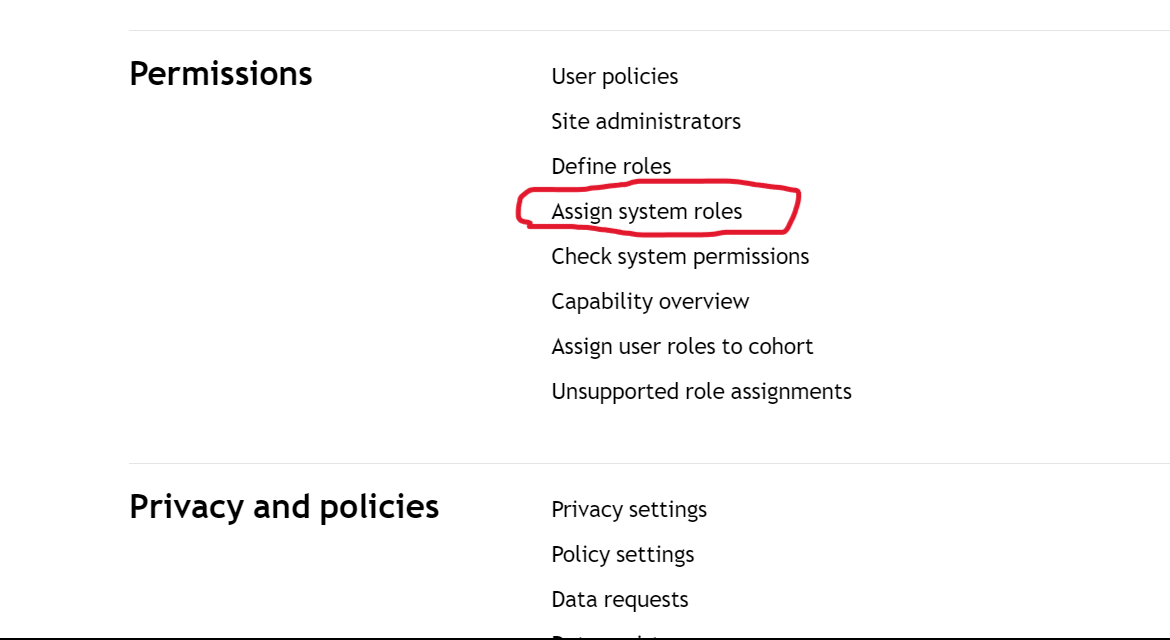The image size is (1170, 640).
Task: Open the User policies link
Action: (x=614, y=77)
